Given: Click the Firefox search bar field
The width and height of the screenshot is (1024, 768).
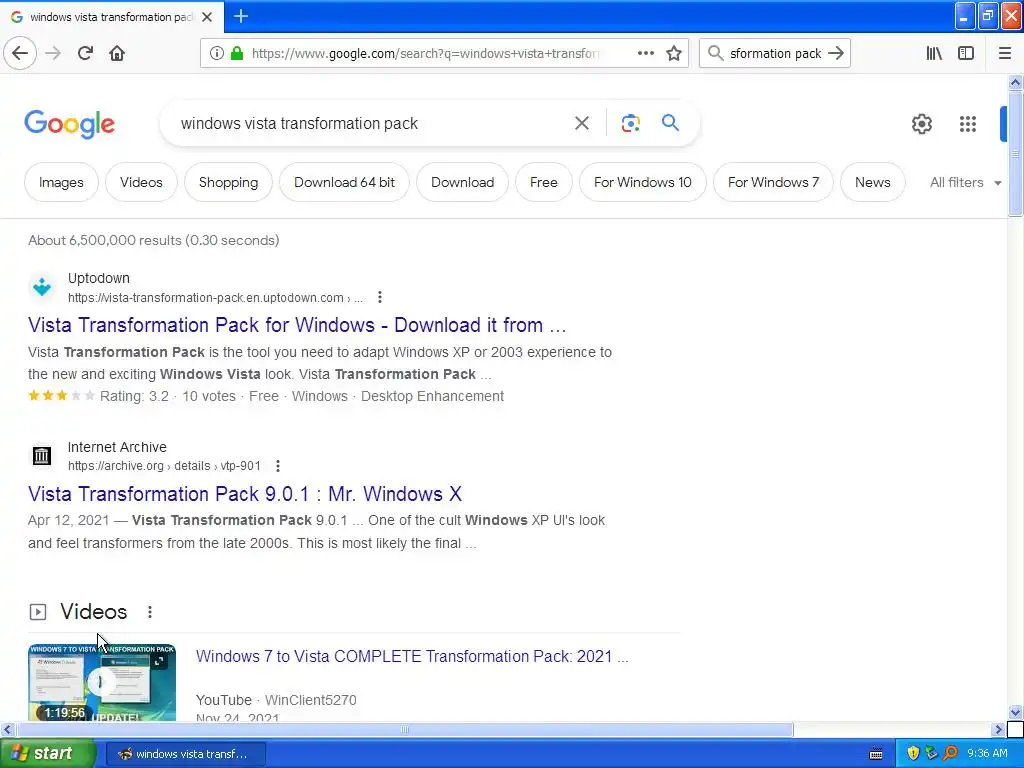Looking at the screenshot, I should pos(775,53).
